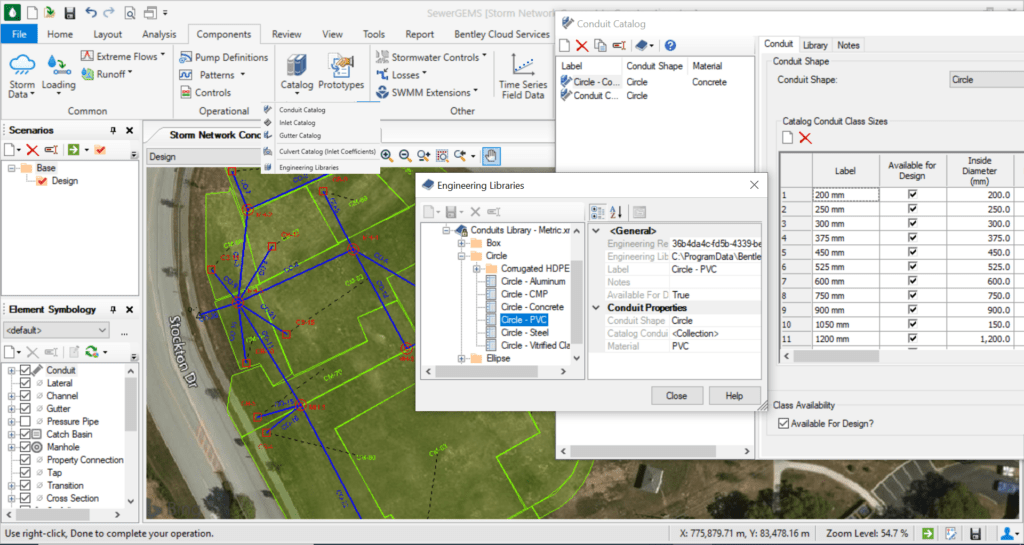Image resolution: width=1024 pixels, height=545 pixels.
Task: Open Time Series Field Data
Action: 522,76
